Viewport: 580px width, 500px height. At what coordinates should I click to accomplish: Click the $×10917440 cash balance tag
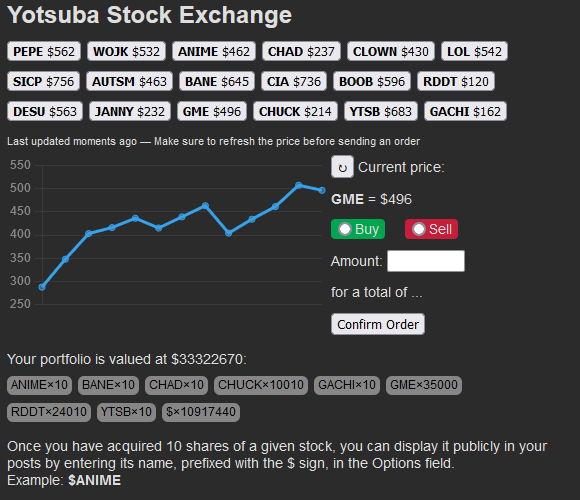[x=201, y=412]
